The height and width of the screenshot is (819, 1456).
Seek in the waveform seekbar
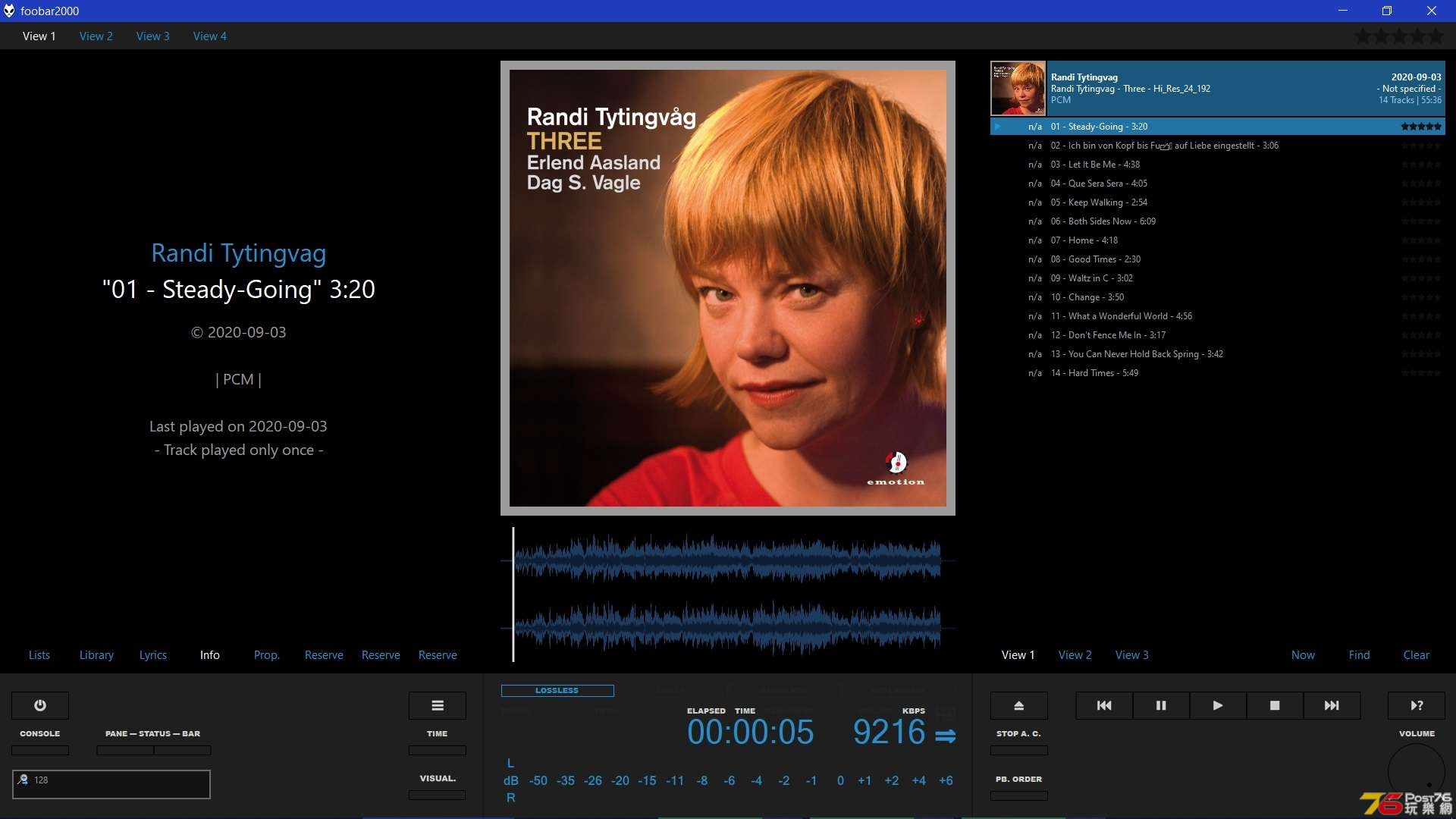[728, 595]
